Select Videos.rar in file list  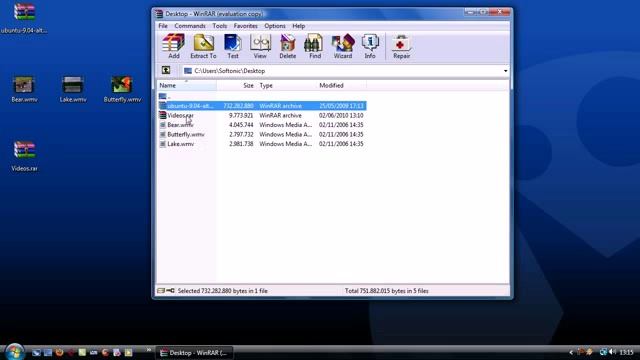click(180, 115)
